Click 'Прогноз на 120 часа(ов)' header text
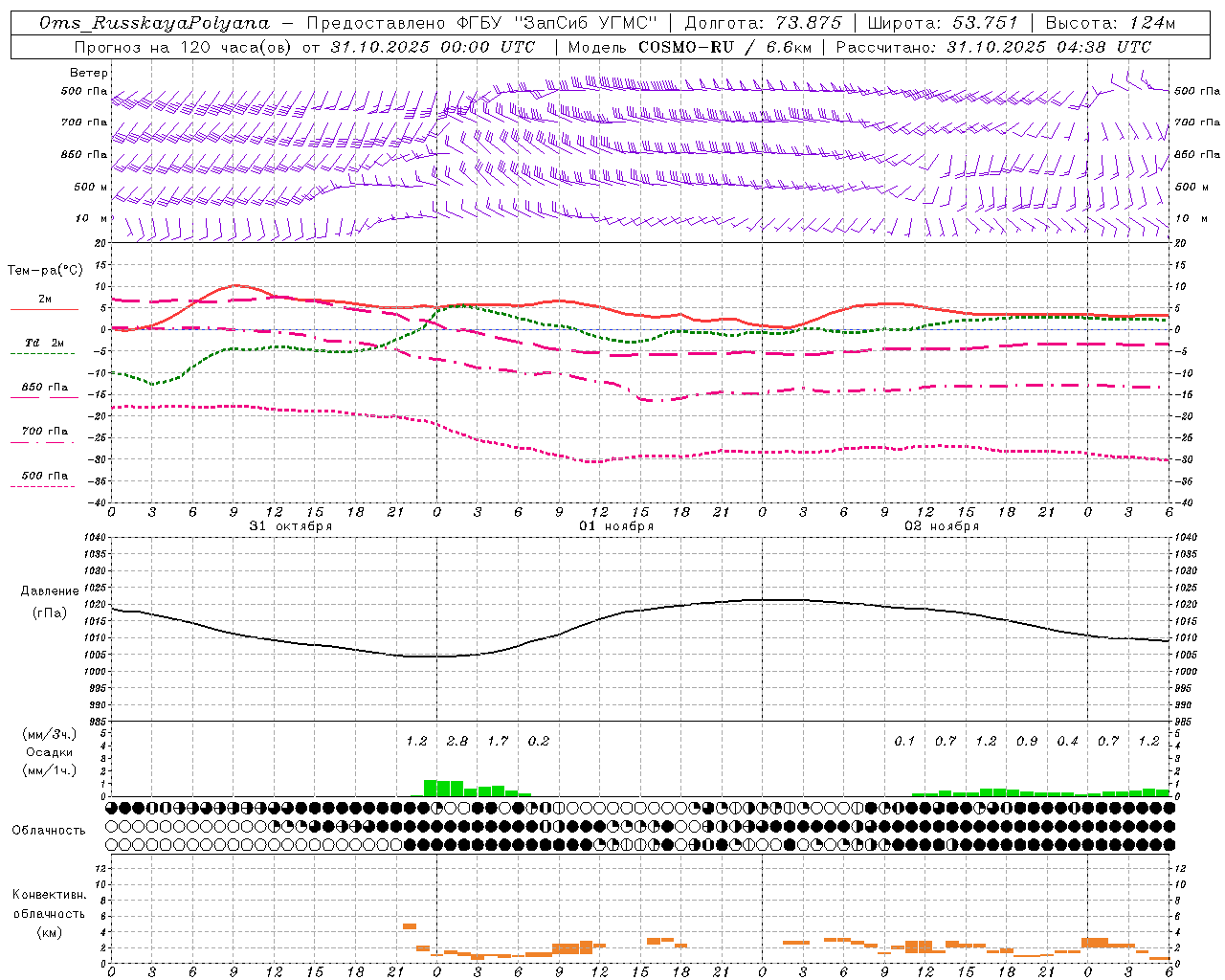Image resolution: width=1225 pixels, height=980 pixels. (x=184, y=46)
